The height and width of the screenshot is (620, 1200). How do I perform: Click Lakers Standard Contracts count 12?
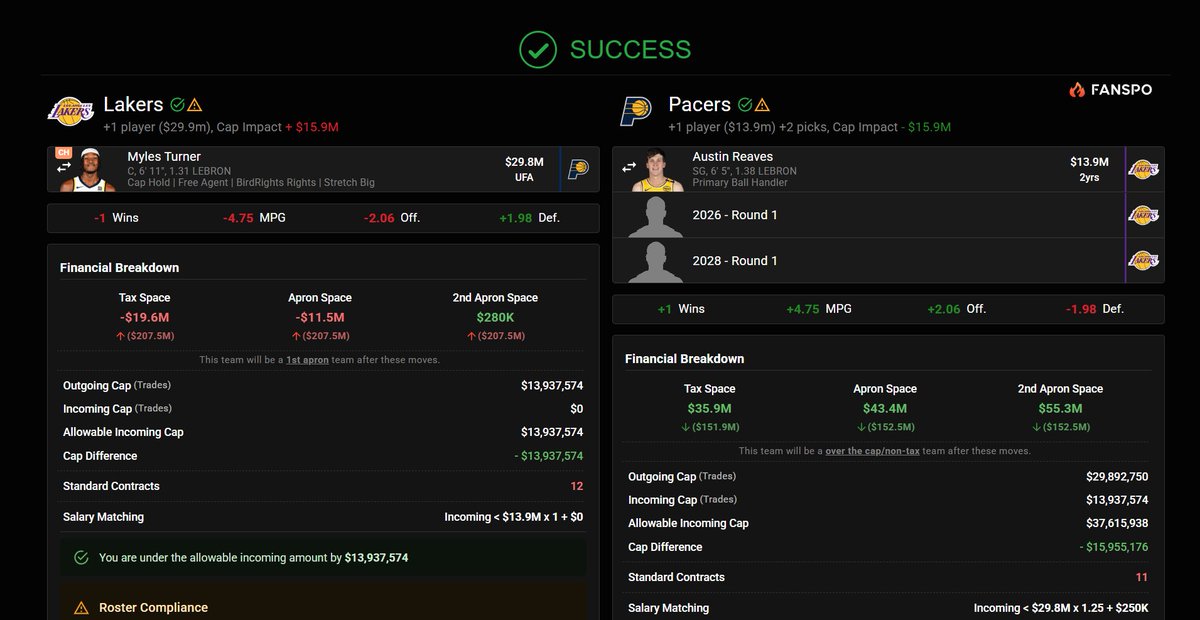(x=577, y=486)
